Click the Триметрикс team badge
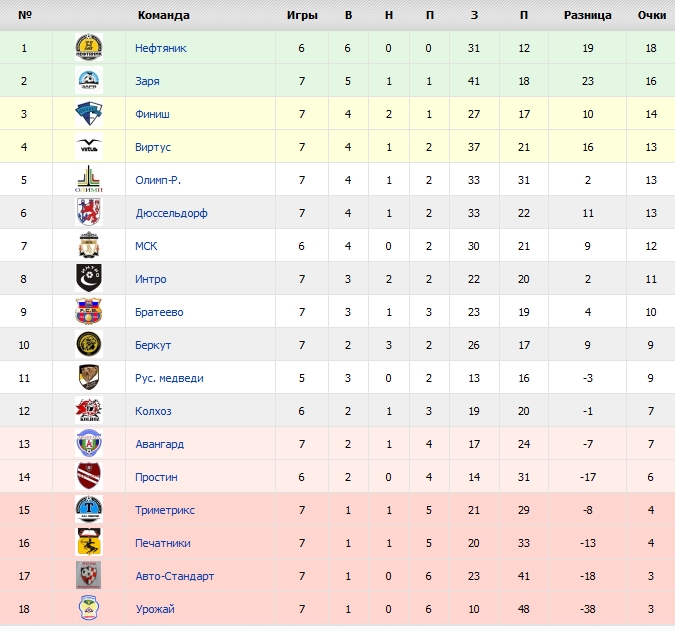The height and width of the screenshot is (631, 675). coord(89,510)
